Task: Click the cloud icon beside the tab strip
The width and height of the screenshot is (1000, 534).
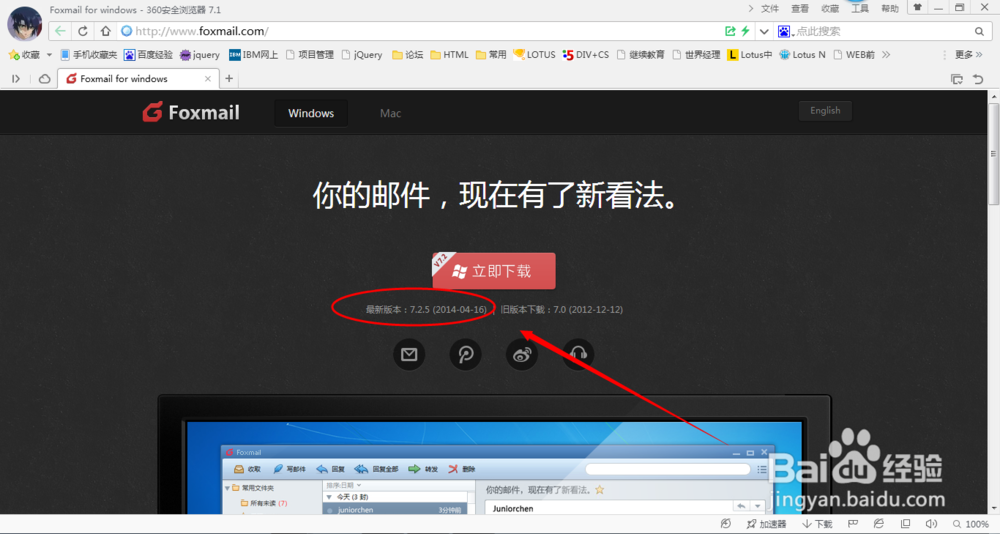Action: (44, 78)
